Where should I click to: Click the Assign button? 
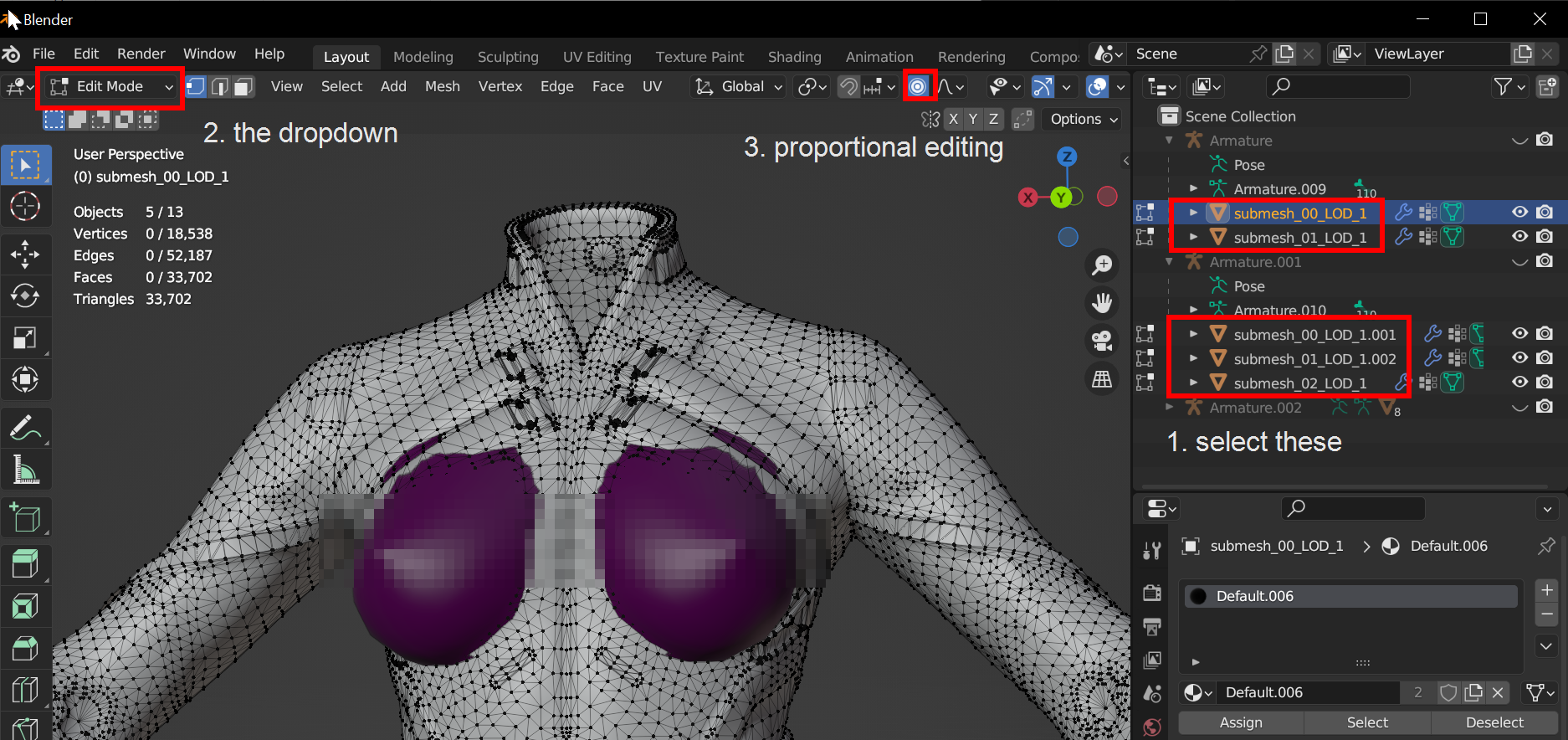1241,722
